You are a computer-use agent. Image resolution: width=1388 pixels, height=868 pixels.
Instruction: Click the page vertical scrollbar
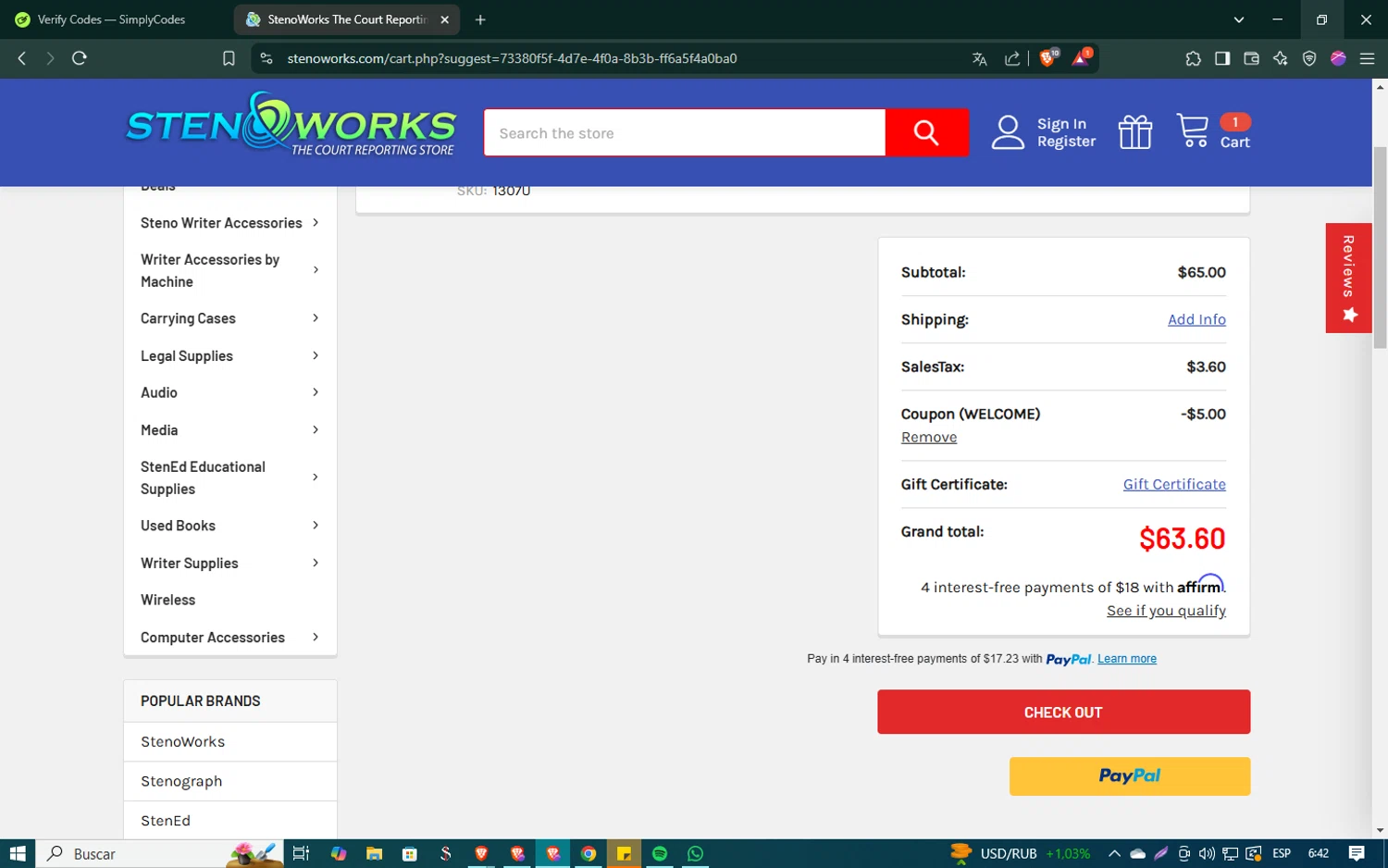1380,247
